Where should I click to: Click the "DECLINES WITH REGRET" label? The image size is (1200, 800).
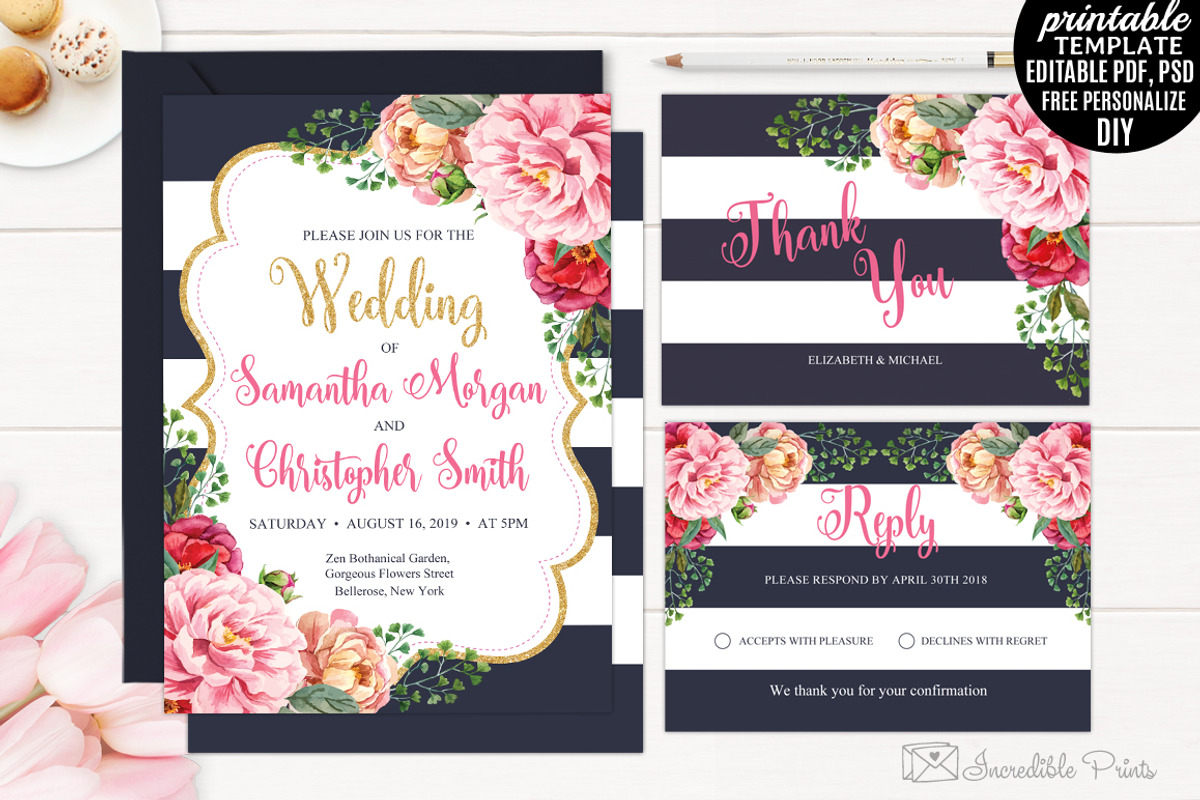tap(984, 641)
